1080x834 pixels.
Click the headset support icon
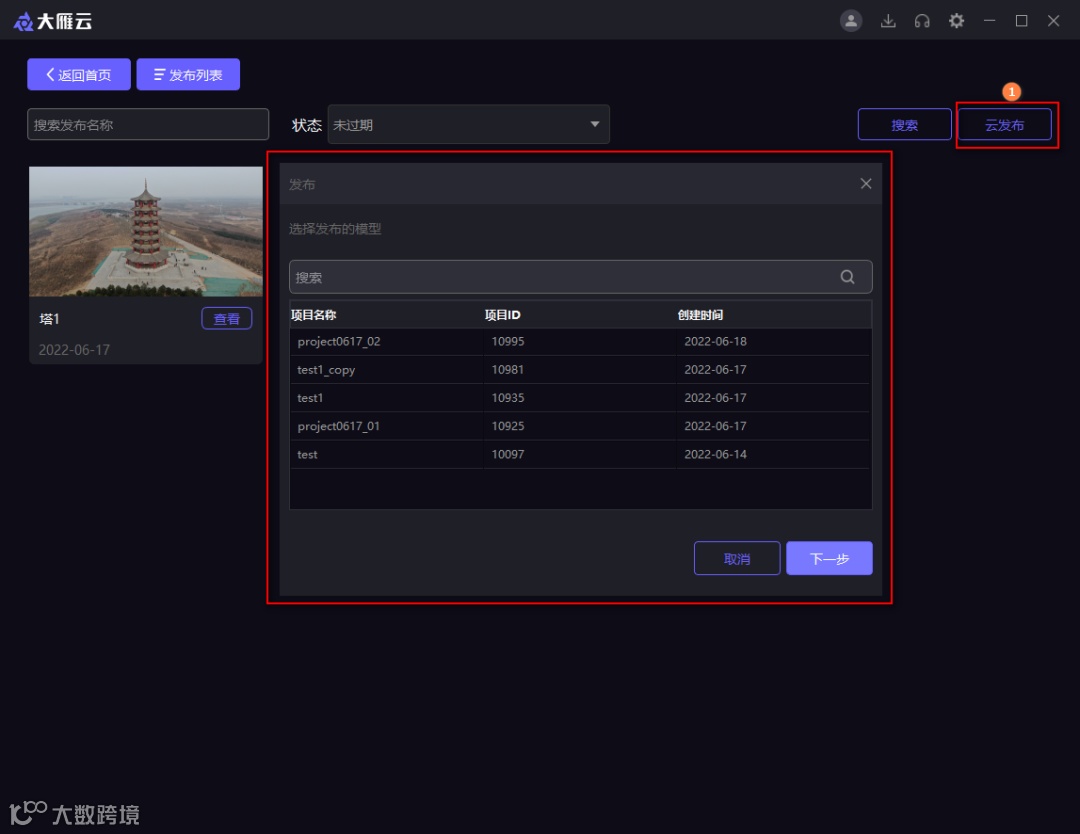922,21
